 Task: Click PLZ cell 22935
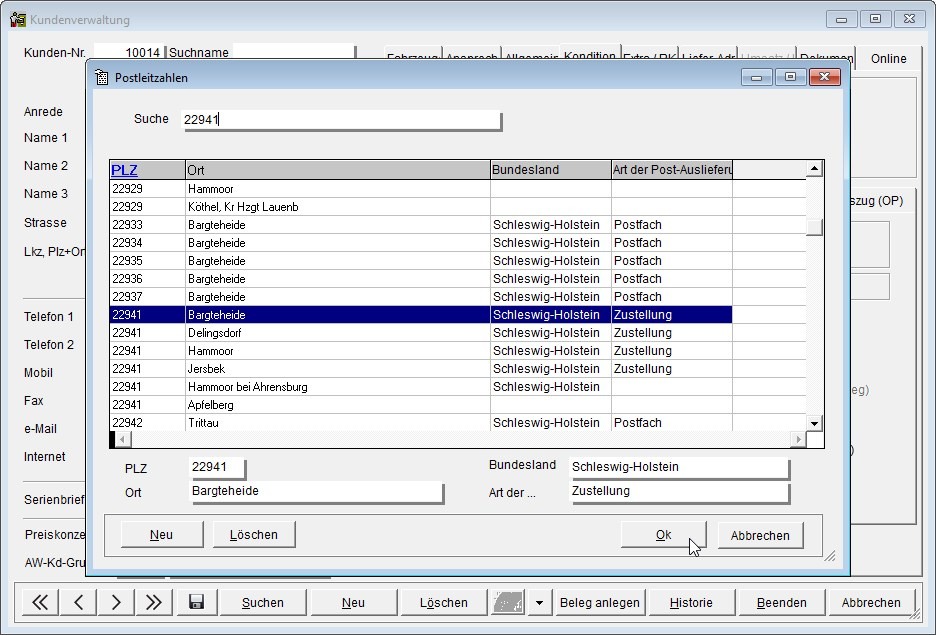coord(147,261)
